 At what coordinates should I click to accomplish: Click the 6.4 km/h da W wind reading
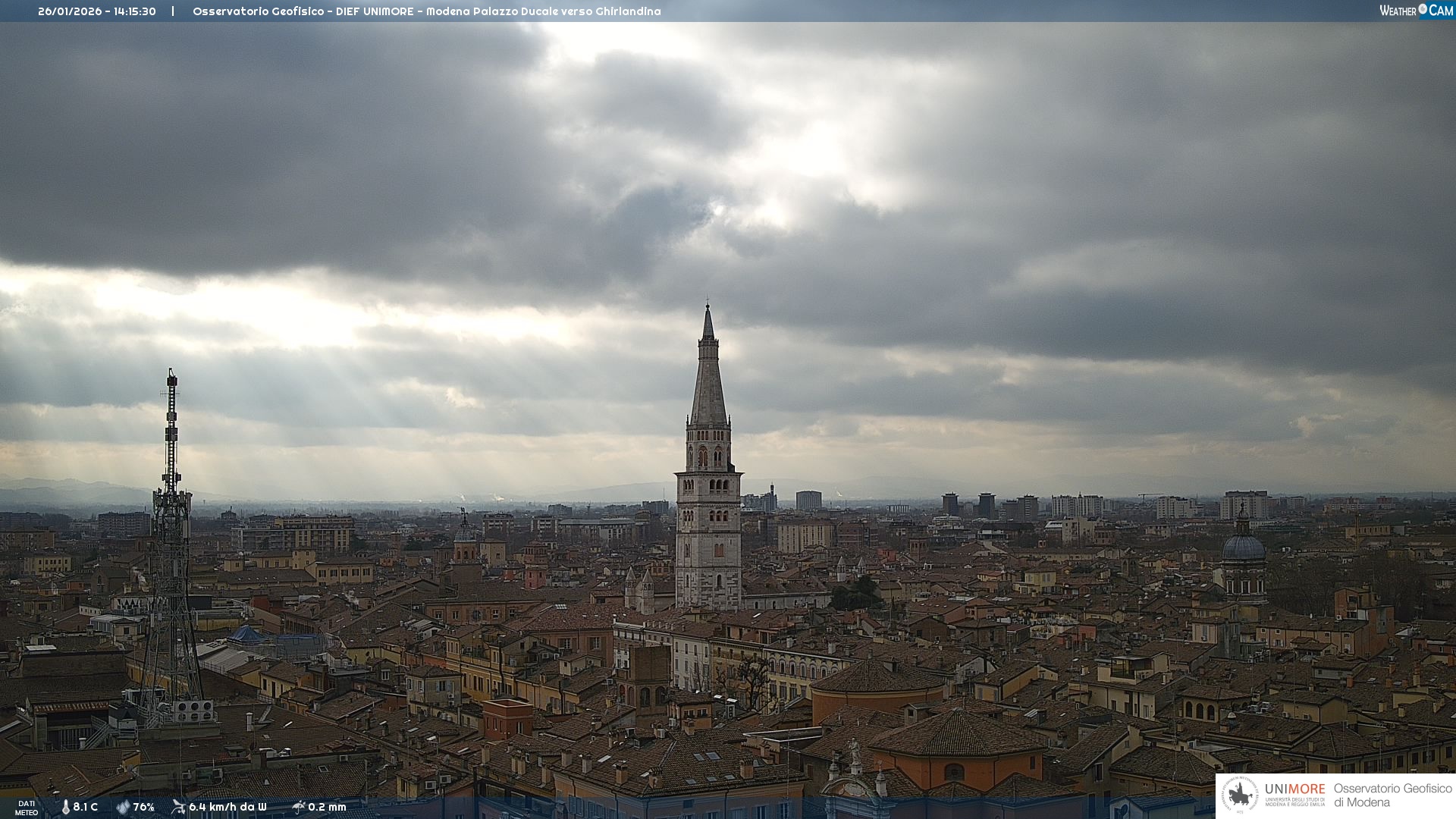227,807
